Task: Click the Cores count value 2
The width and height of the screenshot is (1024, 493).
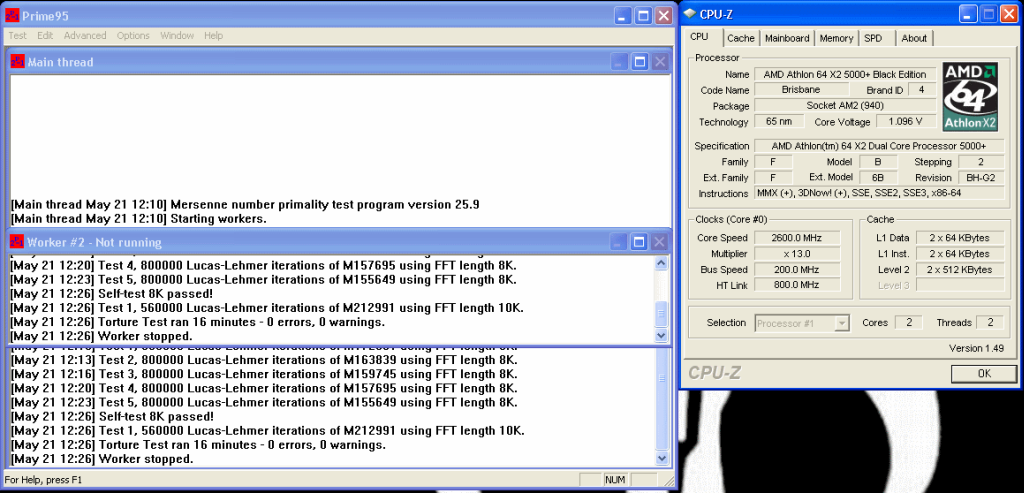Action: pyautogui.click(x=908, y=323)
